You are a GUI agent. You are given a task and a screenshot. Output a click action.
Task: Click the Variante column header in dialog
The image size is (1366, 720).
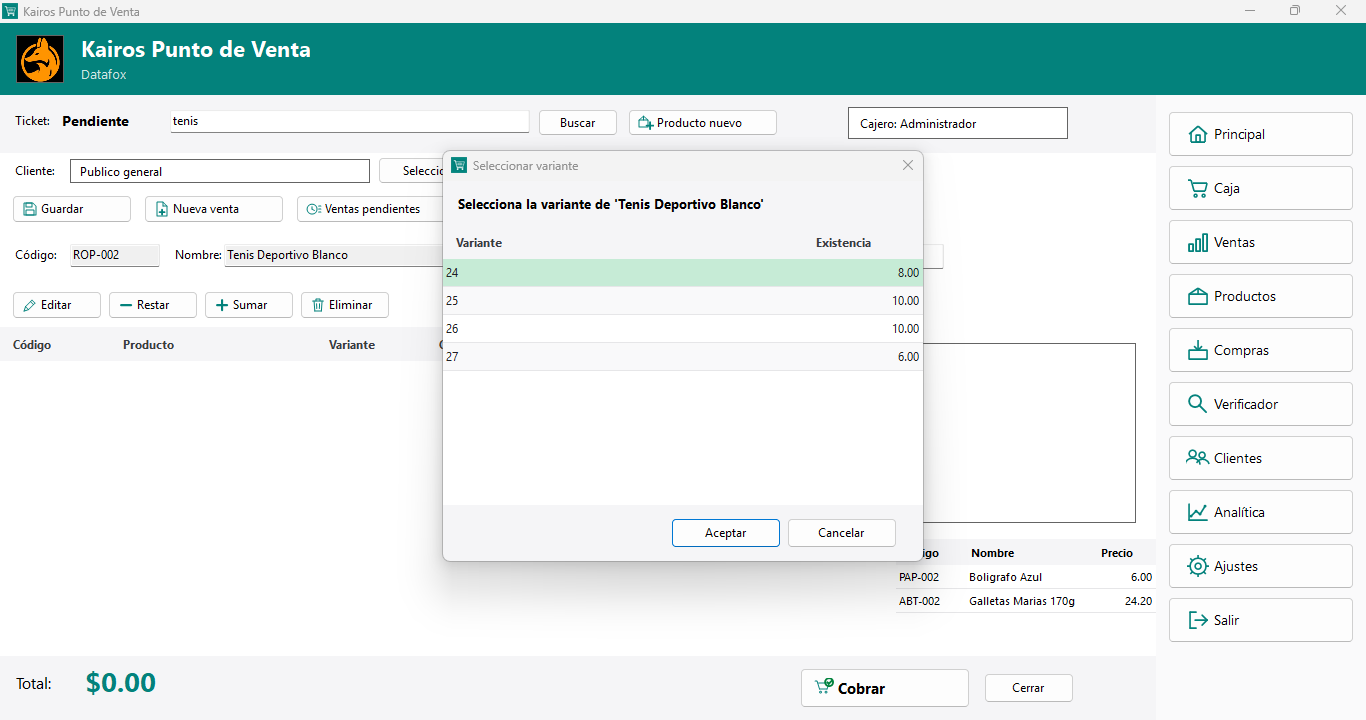(x=479, y=243)
